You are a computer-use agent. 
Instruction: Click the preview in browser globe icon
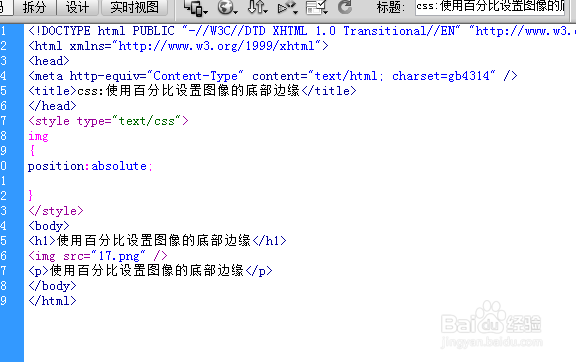(x=227, y=7)
